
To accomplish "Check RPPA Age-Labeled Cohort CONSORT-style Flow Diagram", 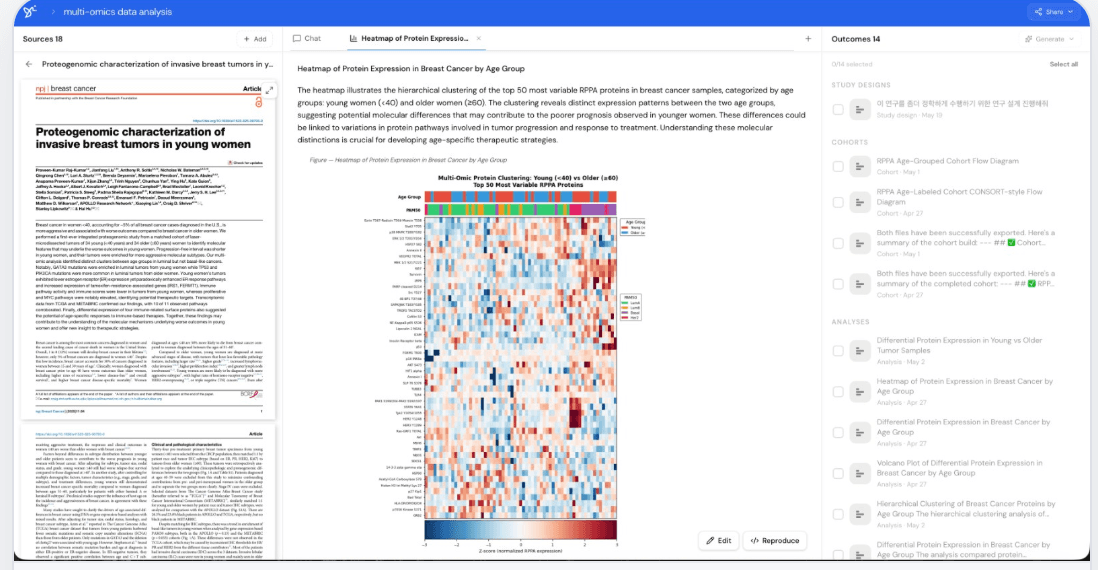I will tap(838, 202).
